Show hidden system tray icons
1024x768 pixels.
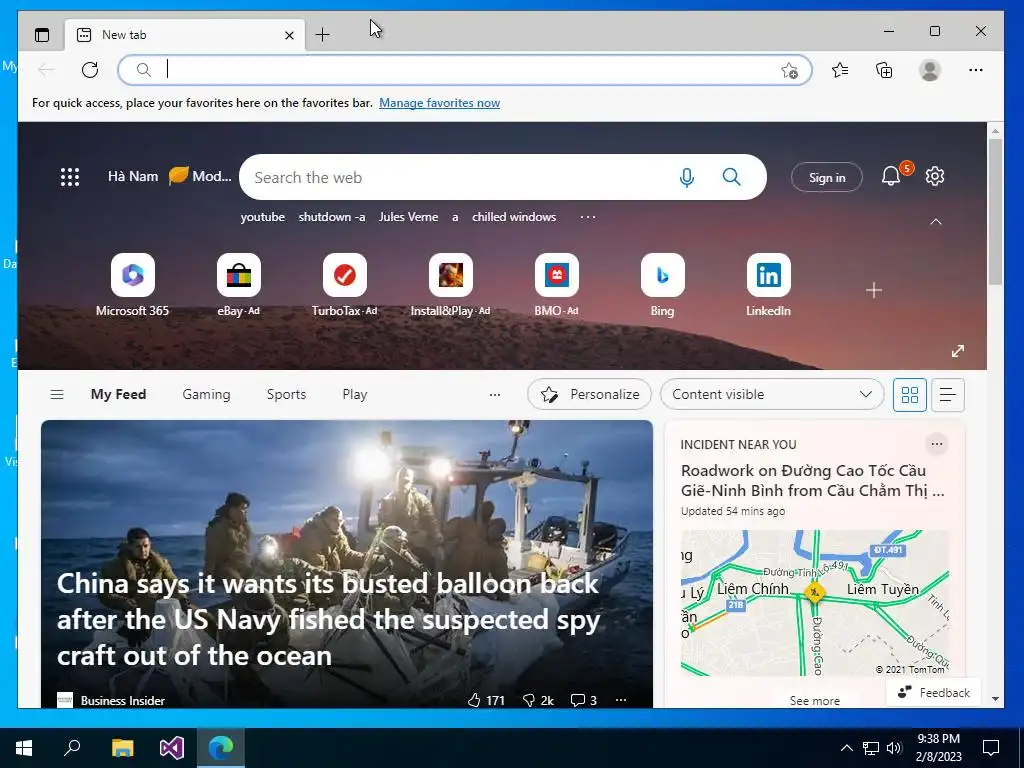point(846,748)
